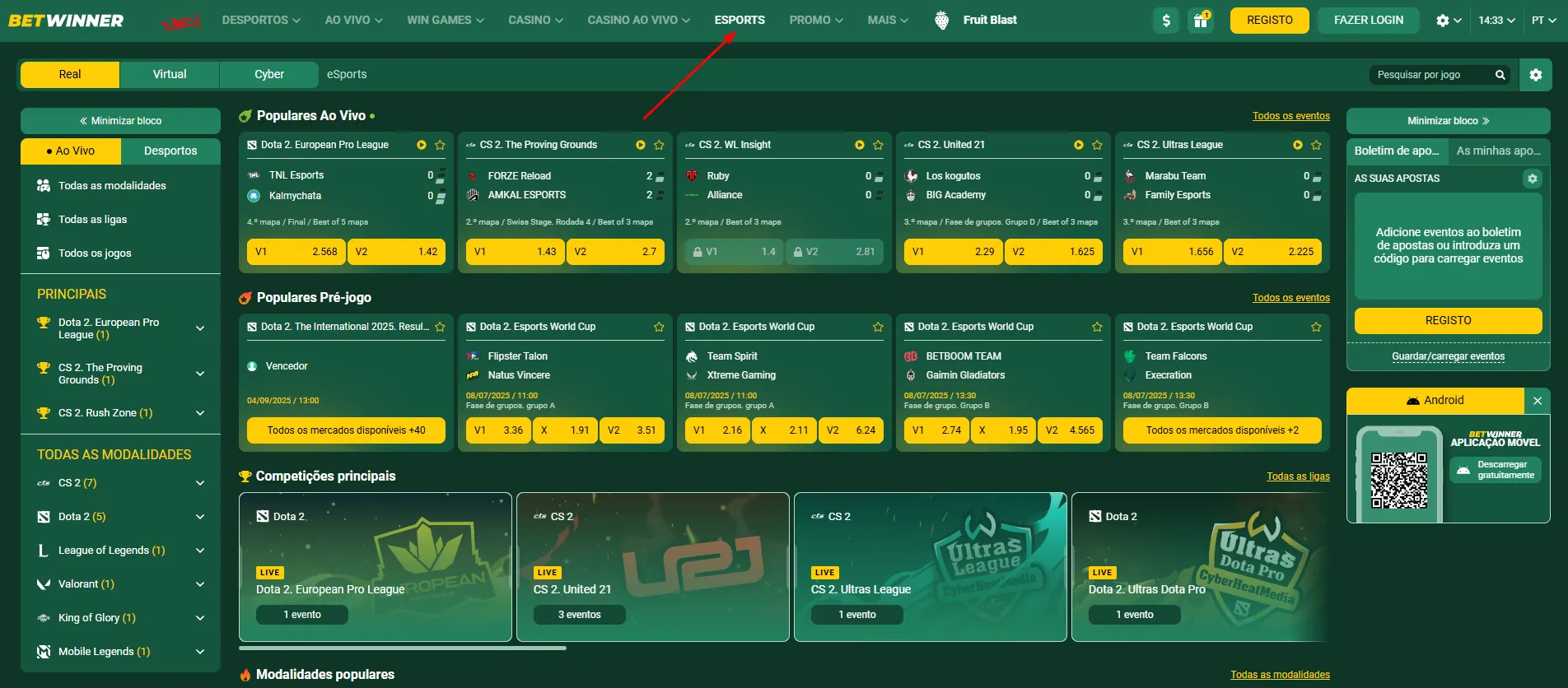Switch to the Virtual tab
This screenshot has height=688, width=1568.
[x=170, y=74]
